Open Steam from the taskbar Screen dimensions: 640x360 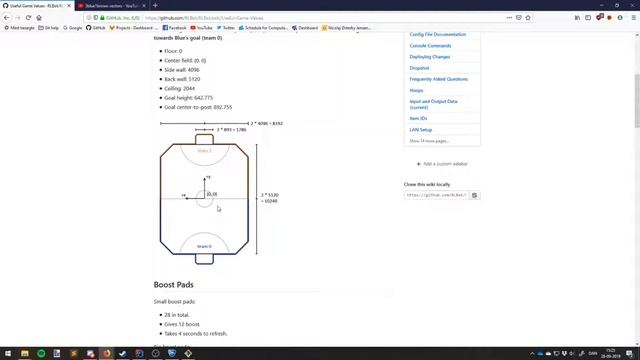click(x=122, y=353)
